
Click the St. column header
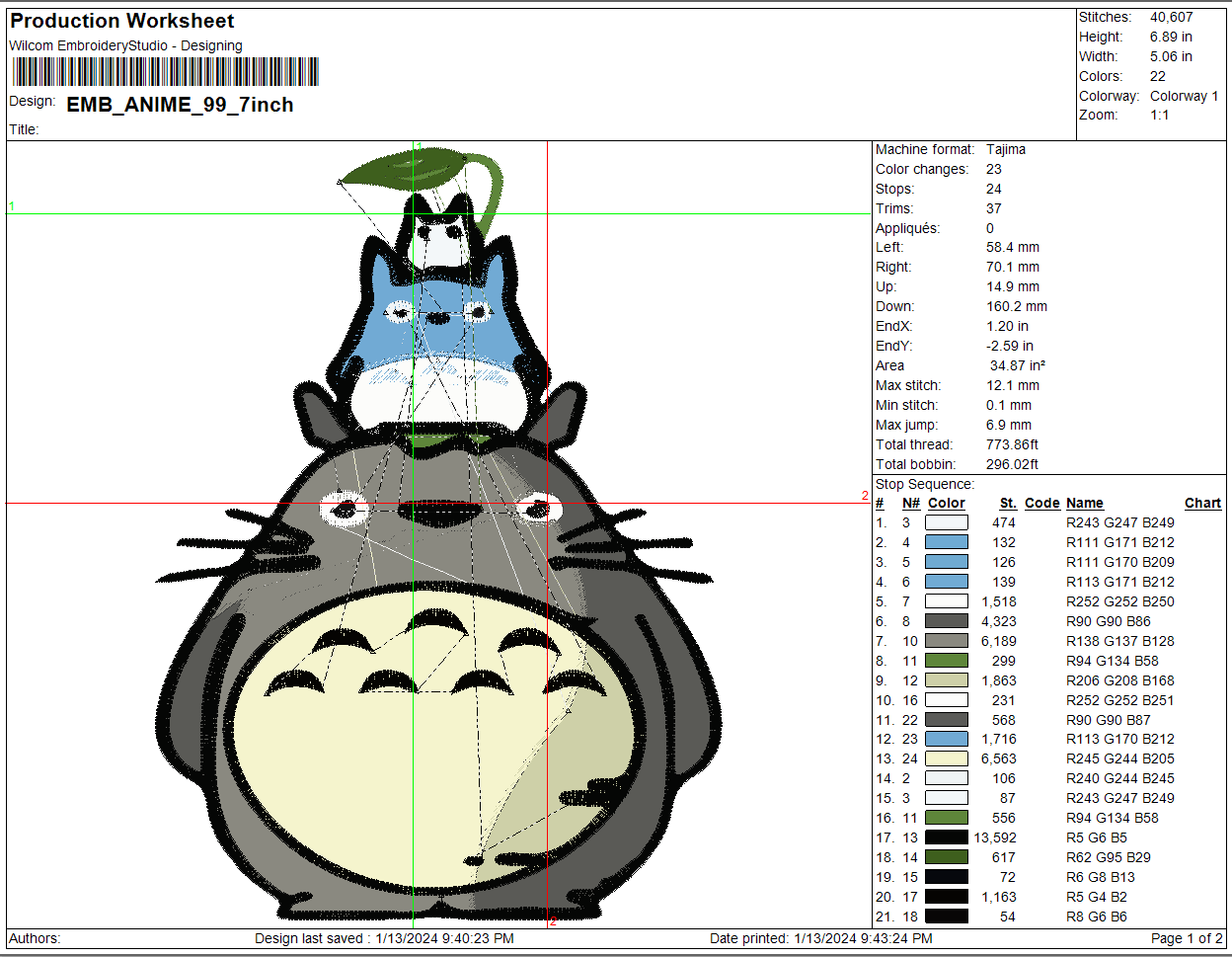click(x=1007, y=503)
